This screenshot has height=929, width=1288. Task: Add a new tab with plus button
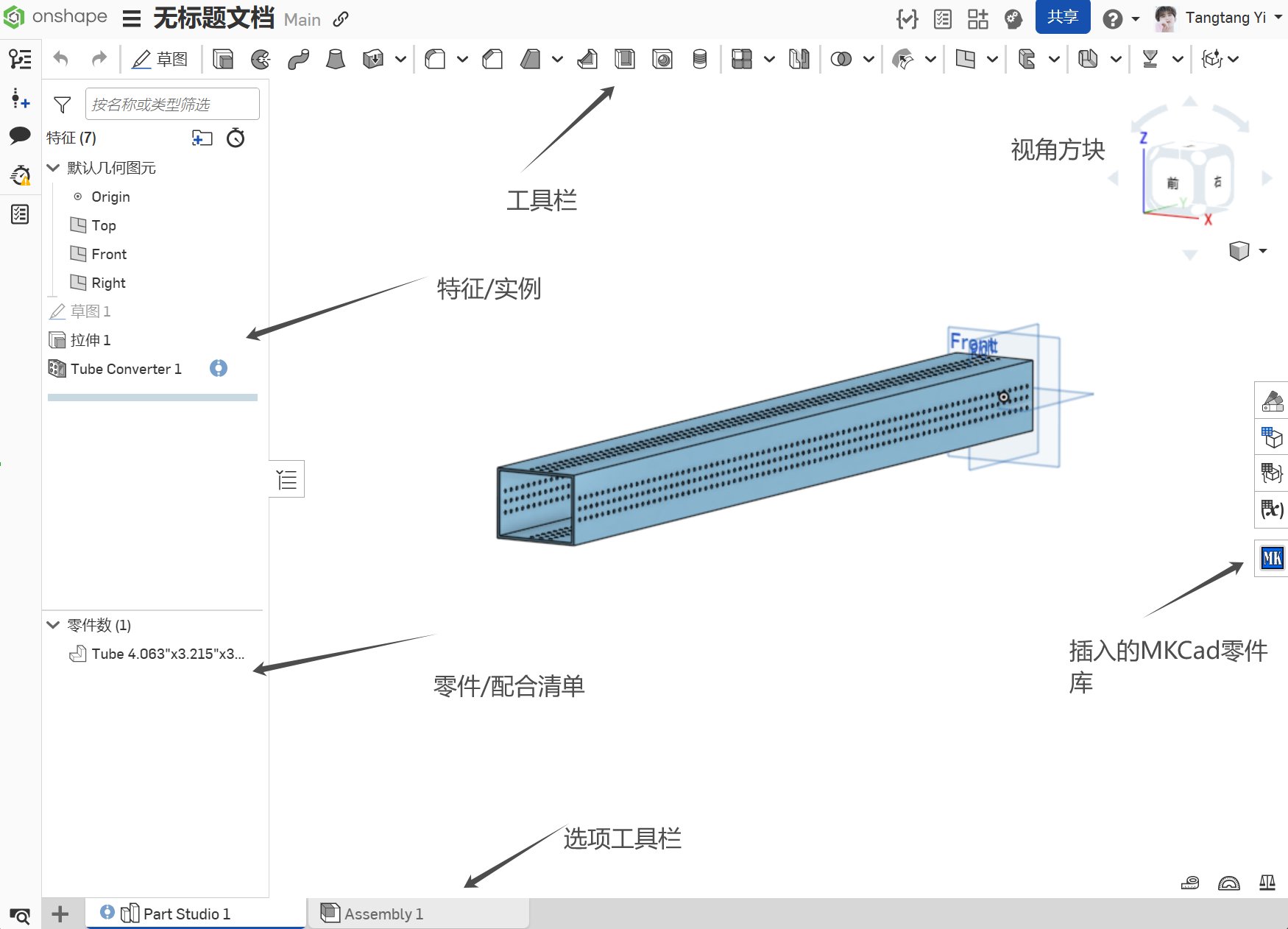[60, 914]
